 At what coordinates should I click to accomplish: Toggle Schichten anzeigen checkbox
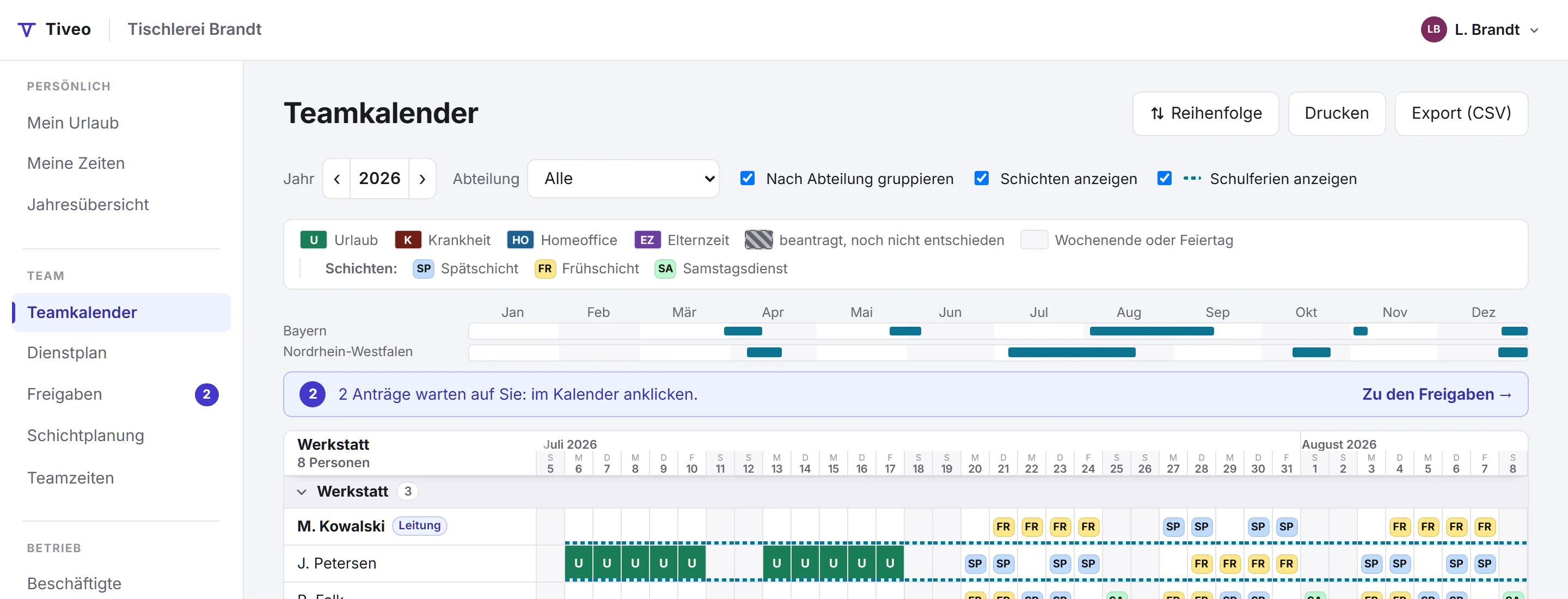point(981,179)
